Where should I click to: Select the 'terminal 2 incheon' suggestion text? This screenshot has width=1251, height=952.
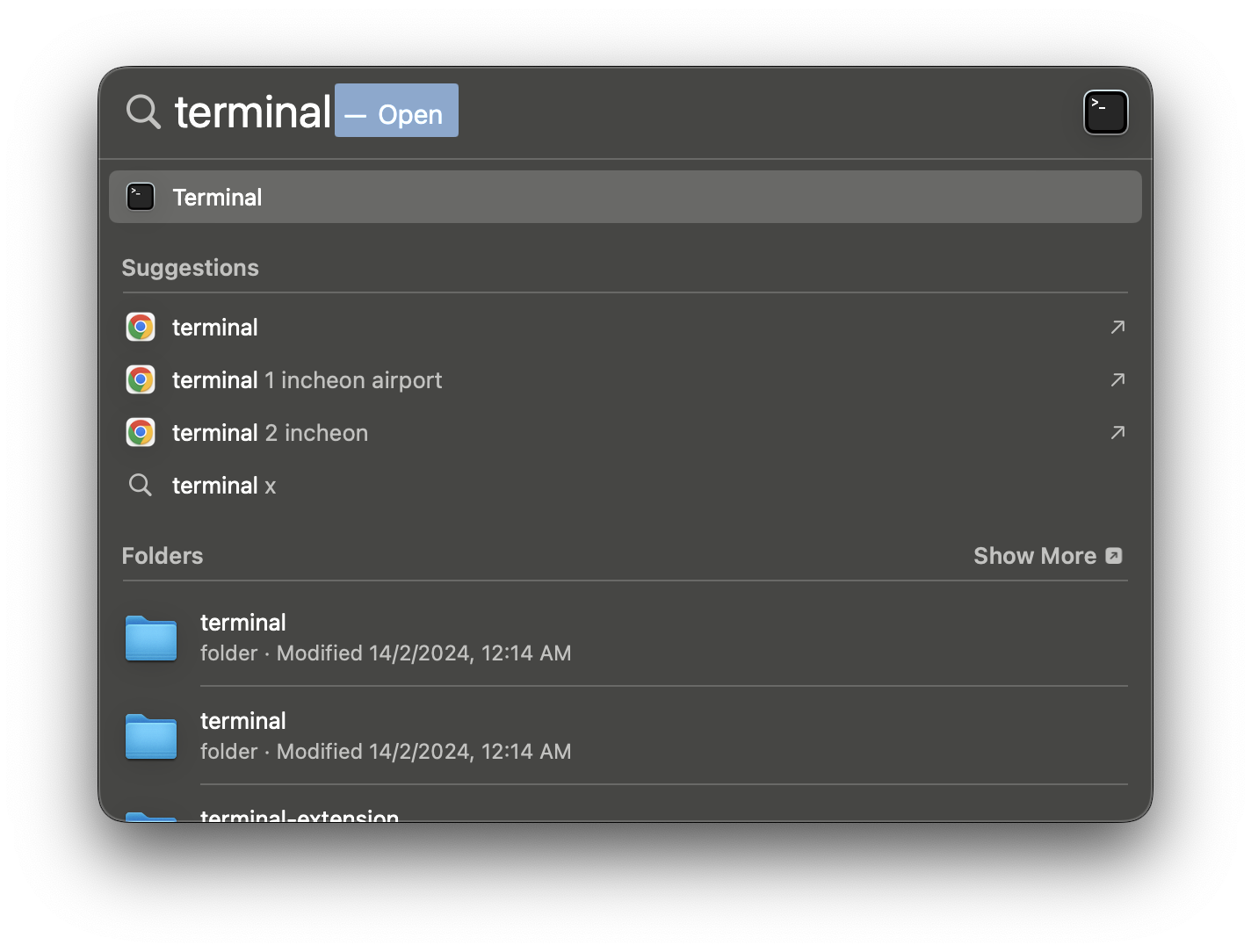tap(270, 433)
